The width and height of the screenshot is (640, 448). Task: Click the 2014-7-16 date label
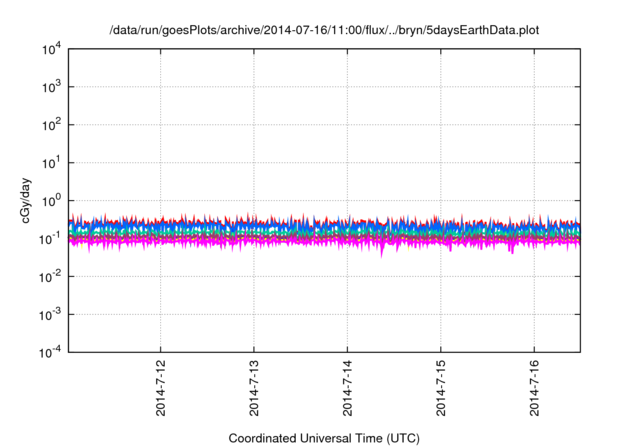pos(534,388)
